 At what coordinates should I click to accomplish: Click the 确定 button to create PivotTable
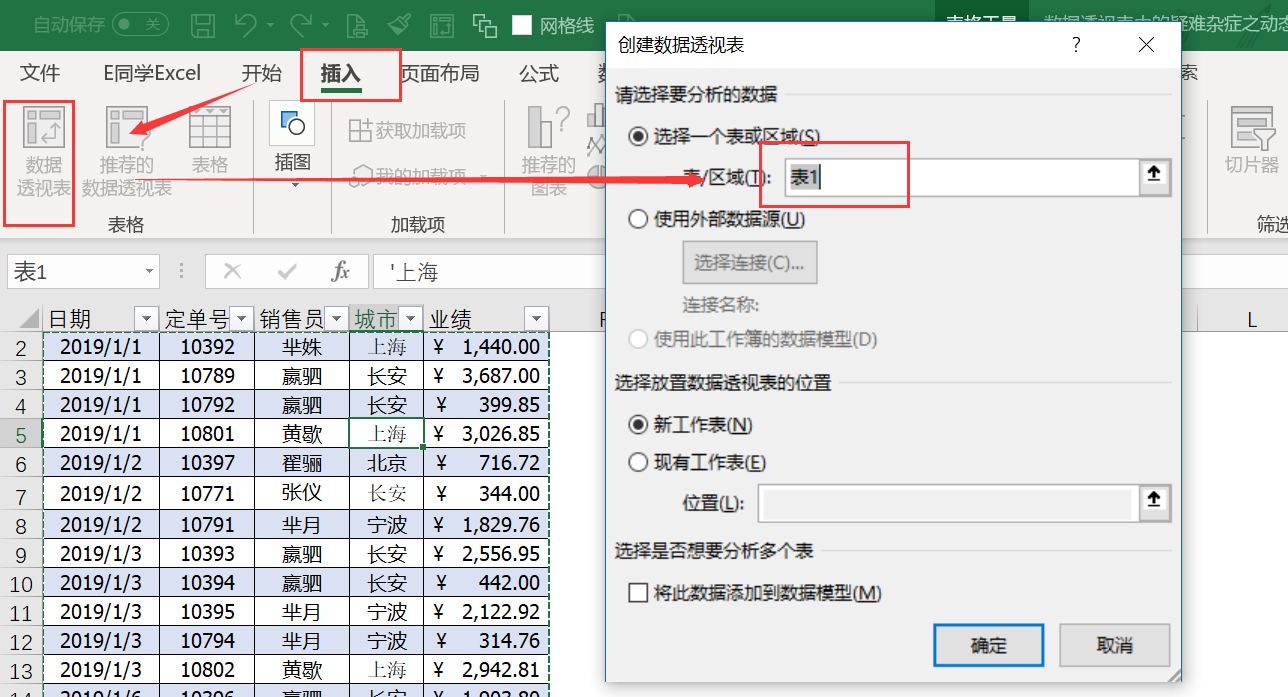click(988, 645)
